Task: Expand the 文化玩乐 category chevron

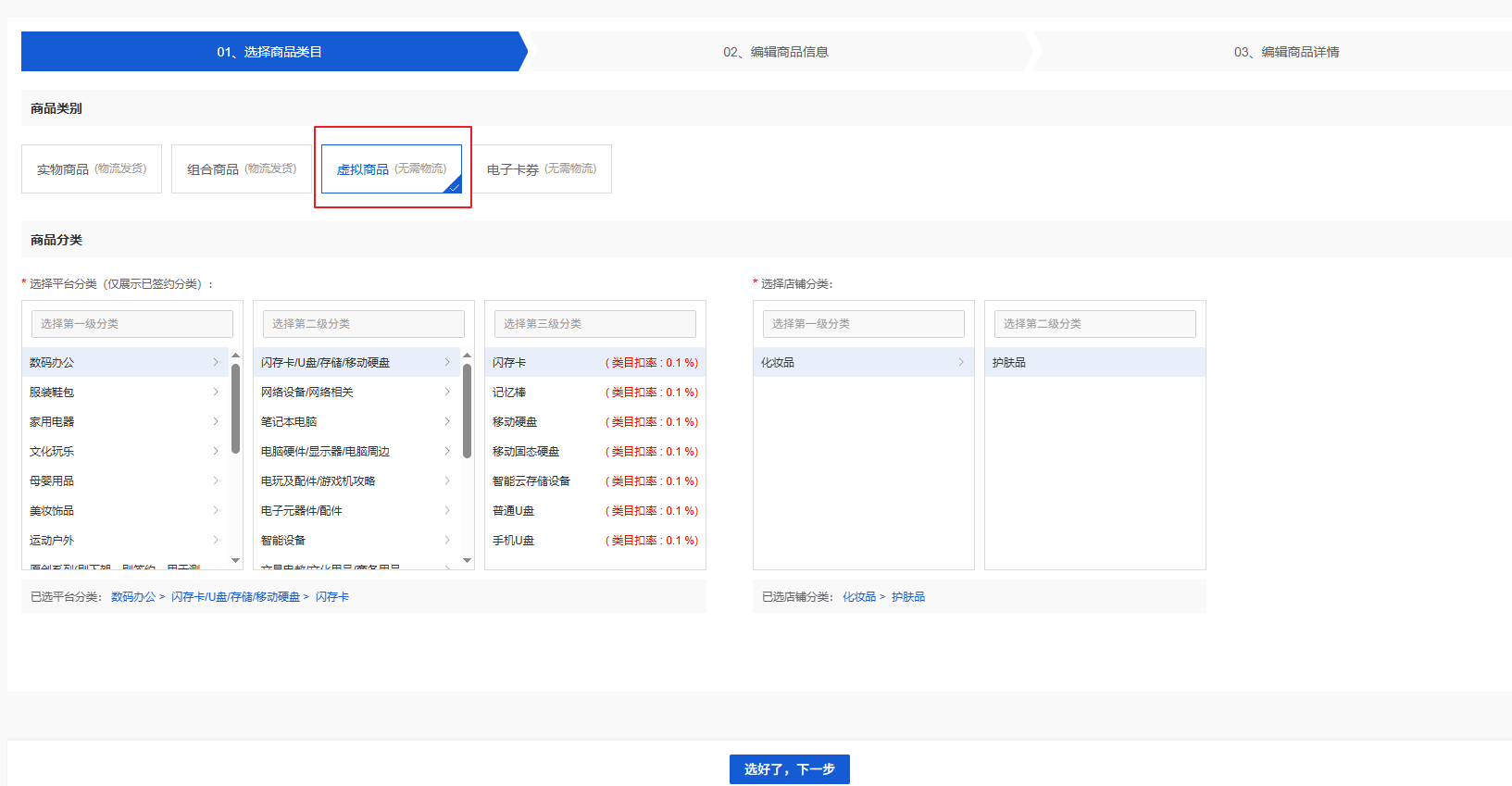Action: [216, 451]
